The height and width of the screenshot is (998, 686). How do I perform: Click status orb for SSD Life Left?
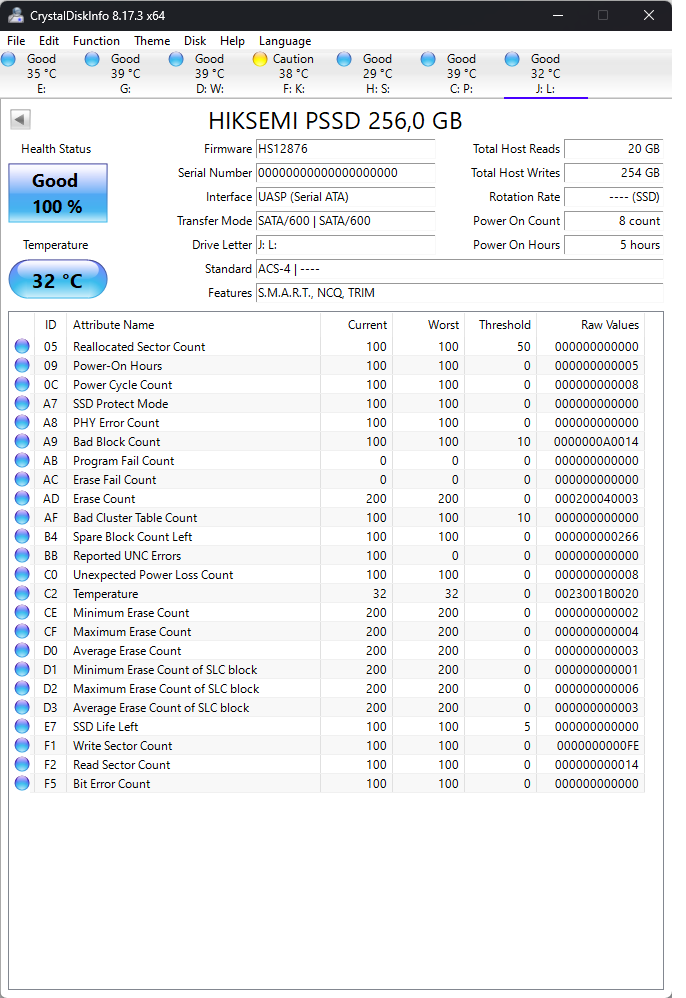click(22, 726)
